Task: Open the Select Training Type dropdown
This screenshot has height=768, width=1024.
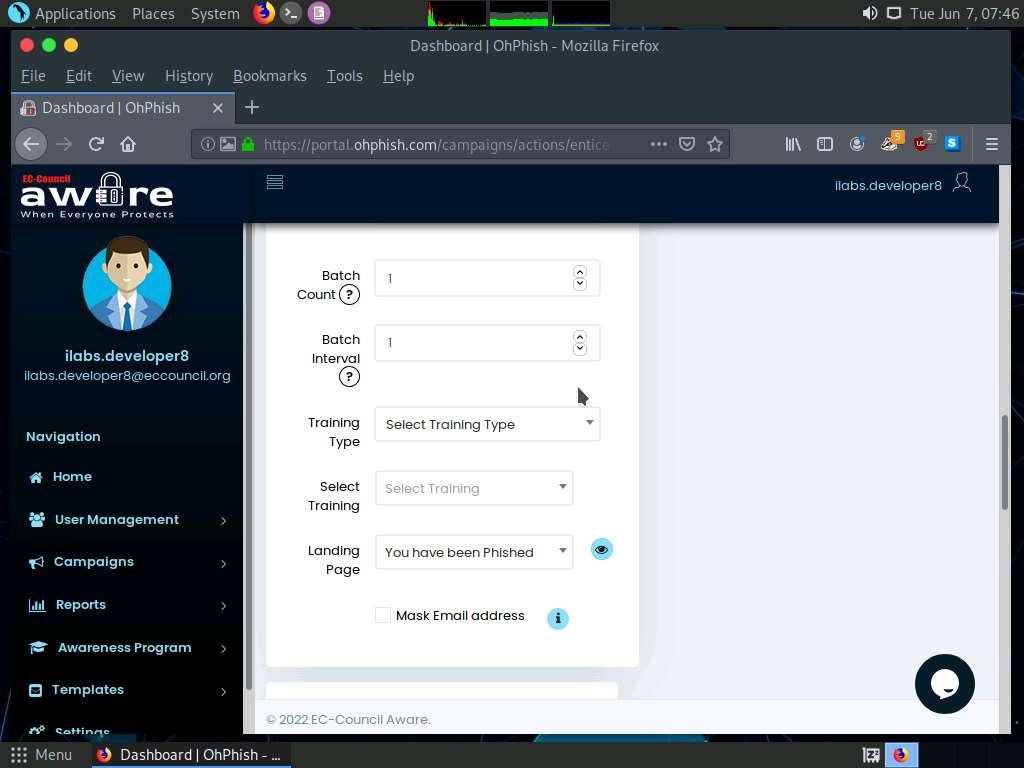Action: click(488, 424)
